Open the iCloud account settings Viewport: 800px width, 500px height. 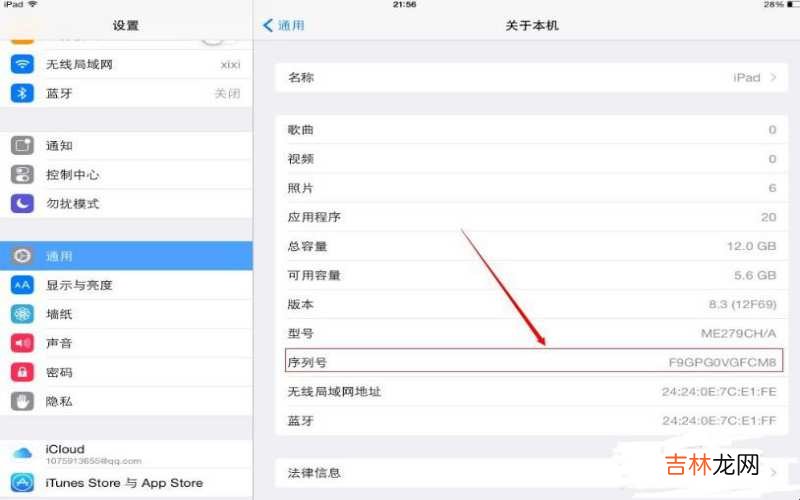pos(126,454)
